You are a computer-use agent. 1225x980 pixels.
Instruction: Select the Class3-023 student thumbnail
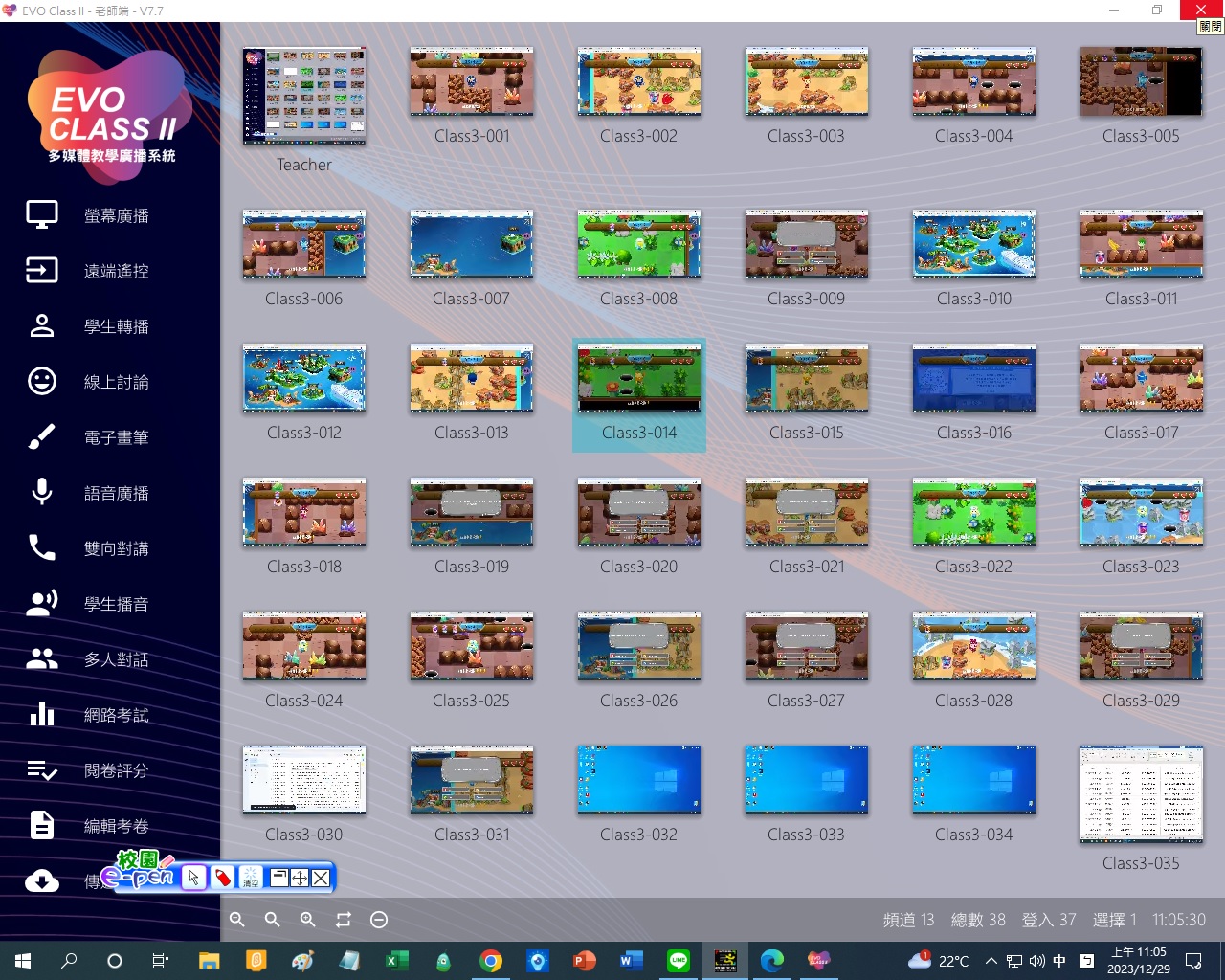tap(1142, 512)
